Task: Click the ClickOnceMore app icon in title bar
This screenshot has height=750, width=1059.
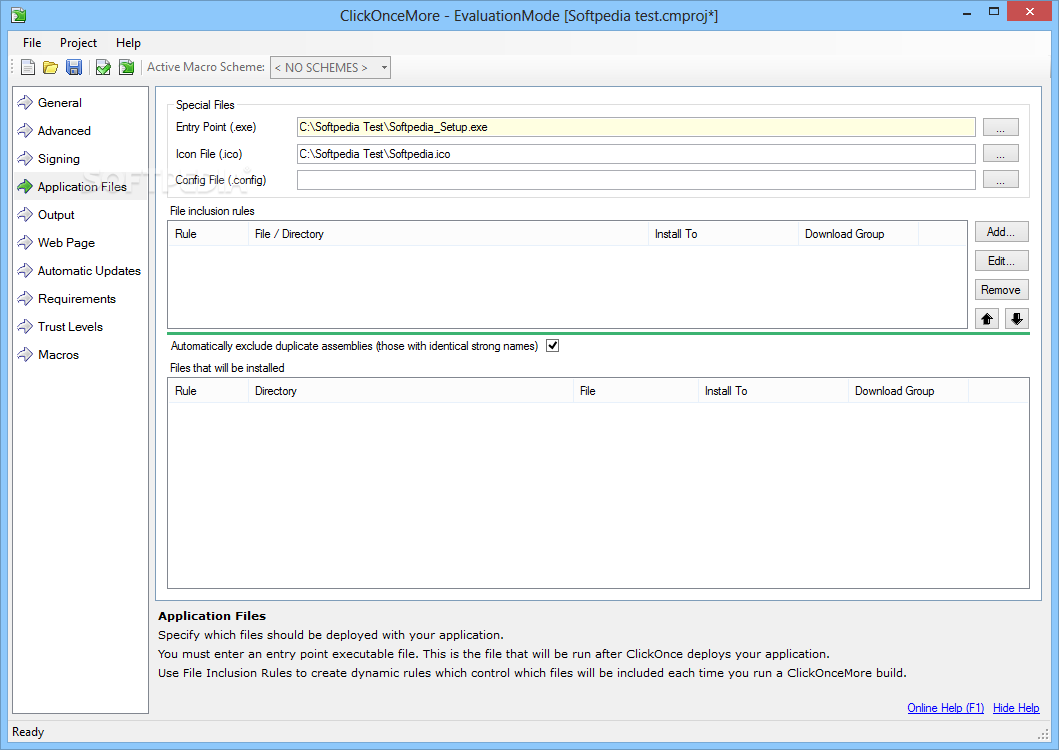Action: (x=19, y=15)
